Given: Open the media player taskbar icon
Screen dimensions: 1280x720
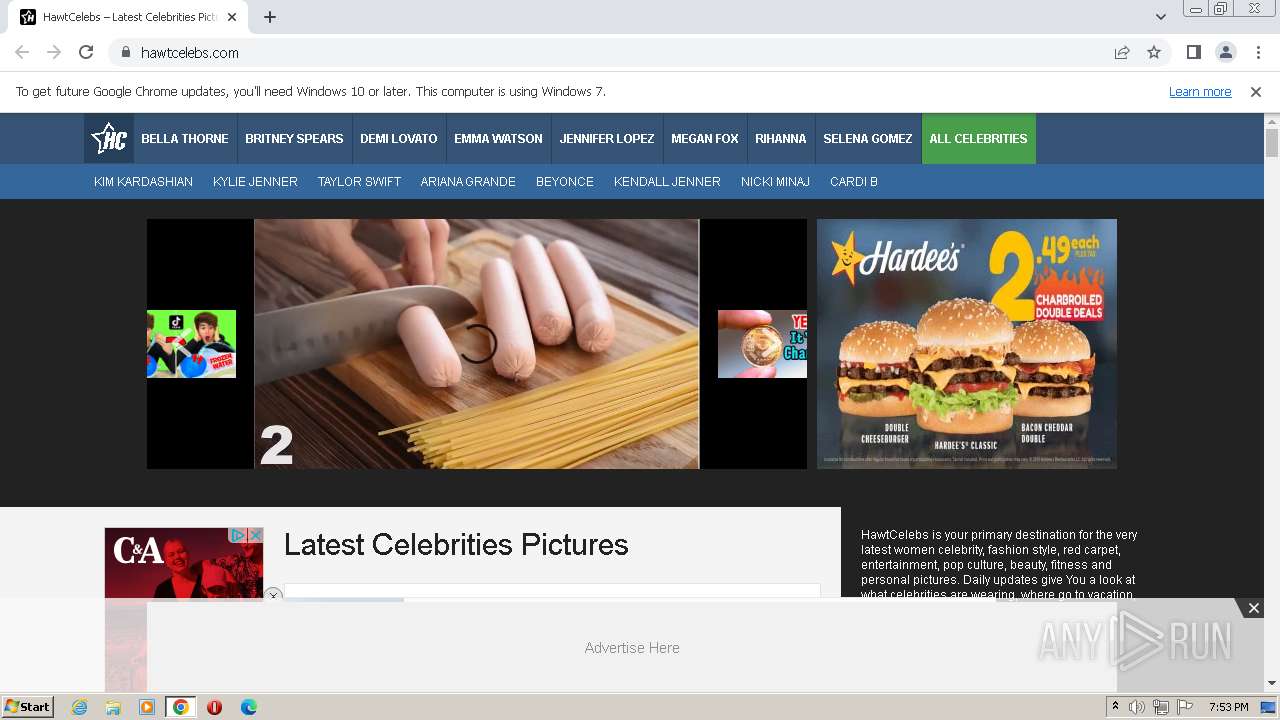Looking at the screenshot, I should [147, 707].
